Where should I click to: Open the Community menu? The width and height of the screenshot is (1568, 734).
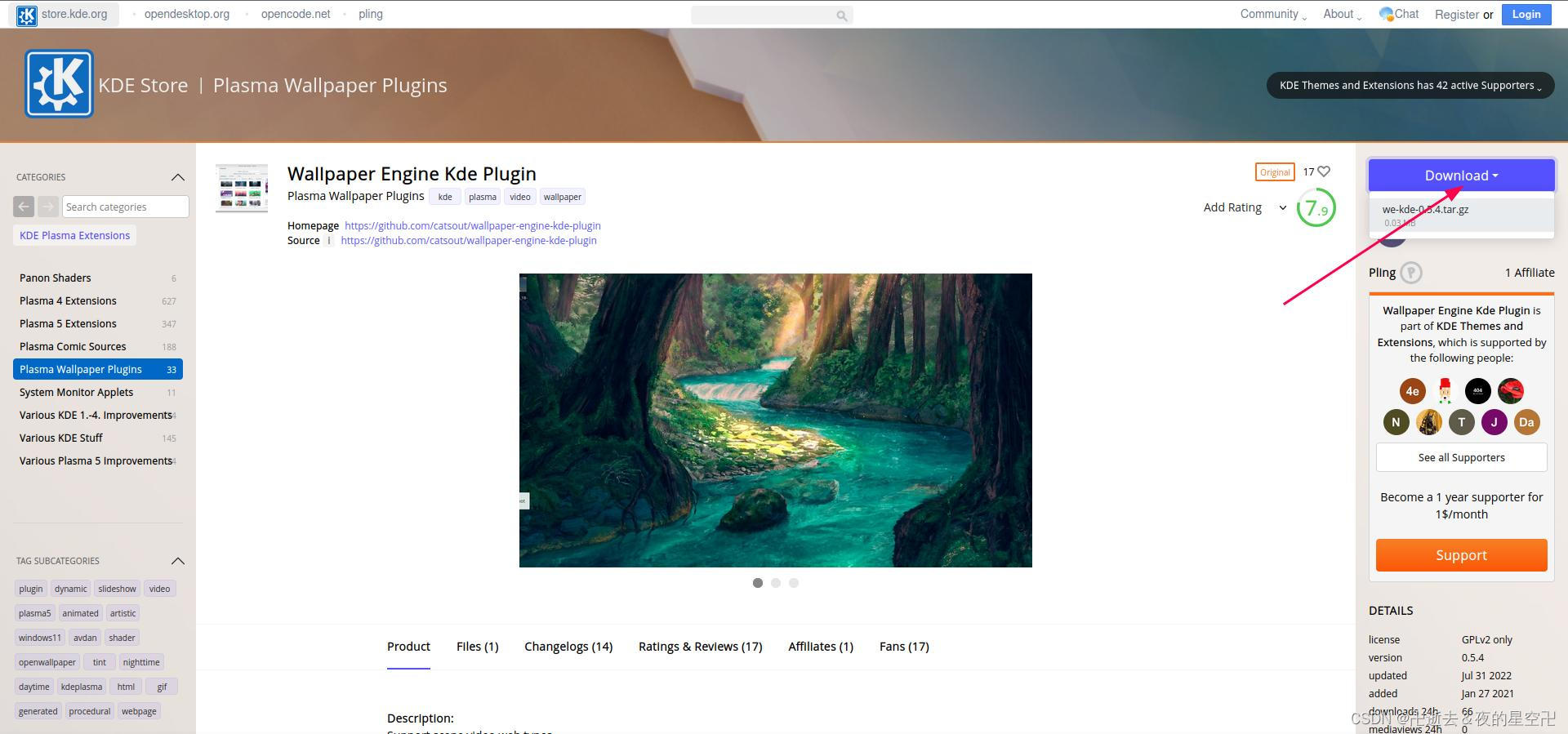coord(1272,14)
